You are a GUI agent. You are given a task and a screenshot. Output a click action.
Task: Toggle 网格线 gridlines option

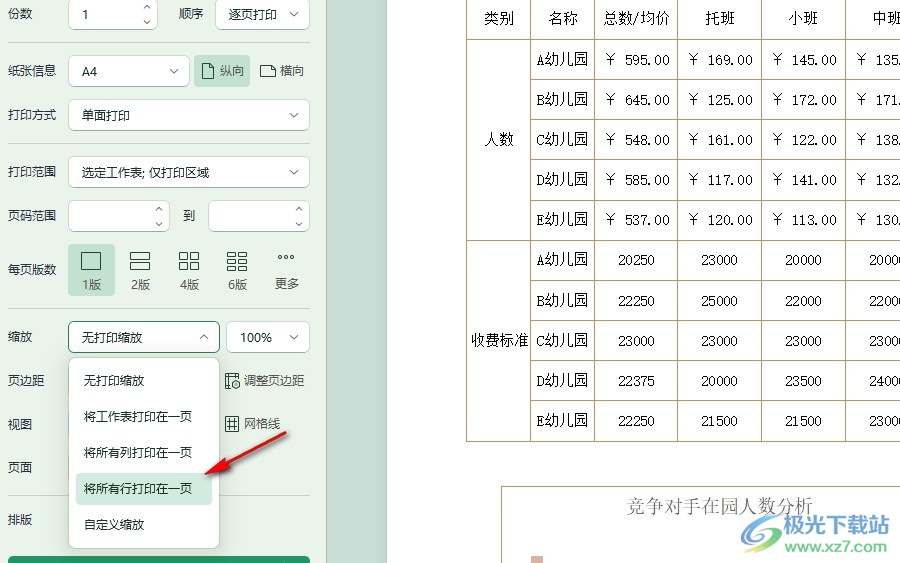coord(253,424)
